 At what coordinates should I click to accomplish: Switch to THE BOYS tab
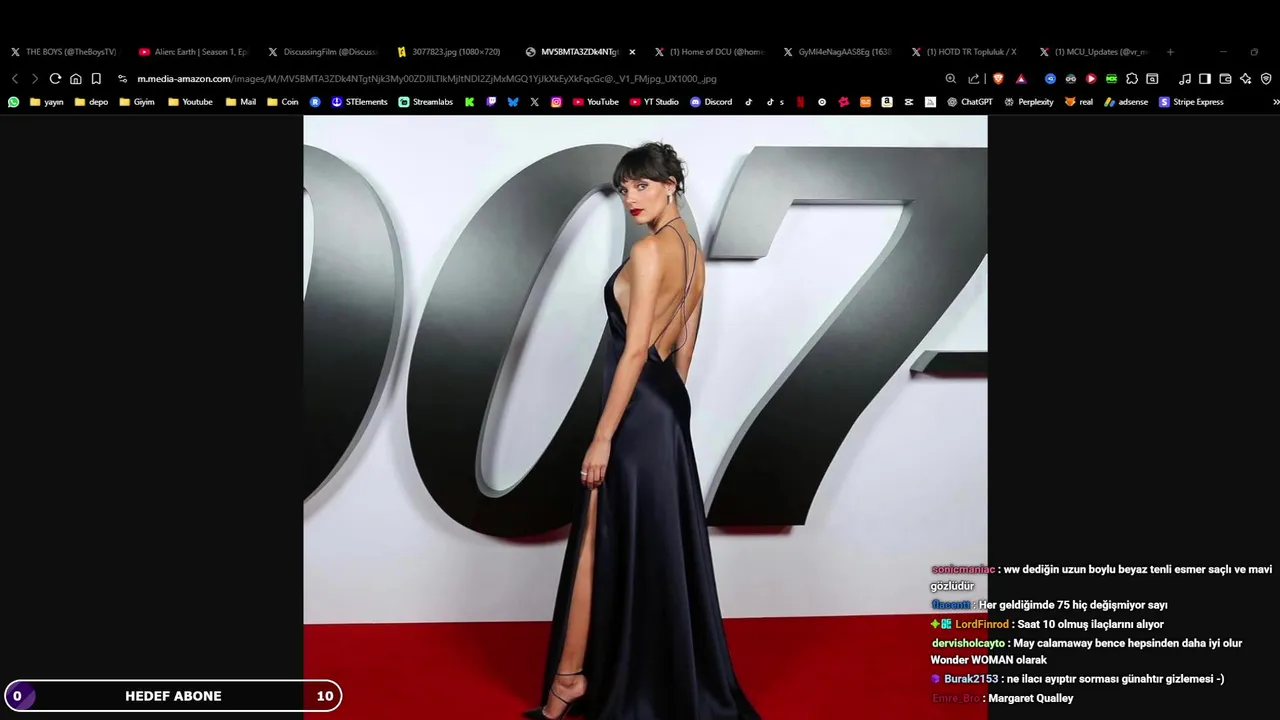coord(64,52)
